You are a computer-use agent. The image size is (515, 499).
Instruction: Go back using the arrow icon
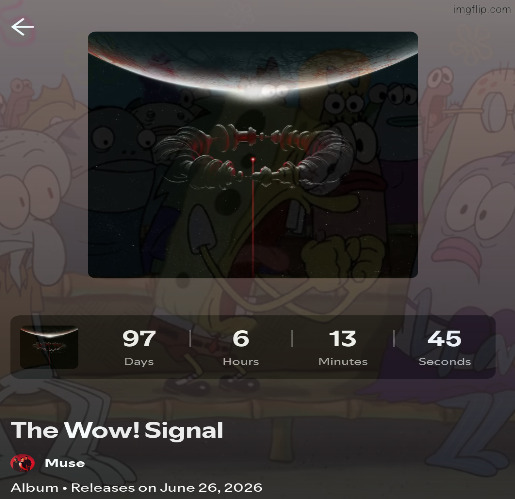pyautogui.click(x=23, y=27)
